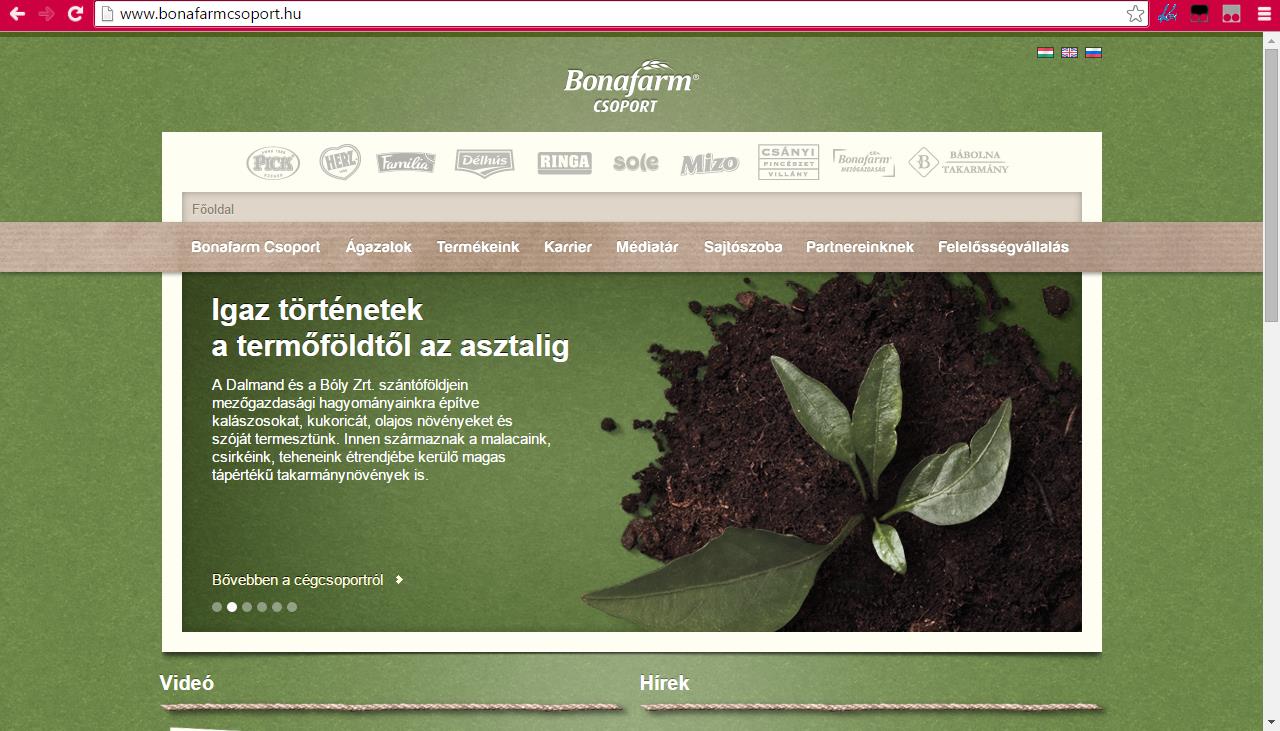Screen dimensions: 1280x731
Task: Select the first carousel dot
Action: tap(217, 607)
